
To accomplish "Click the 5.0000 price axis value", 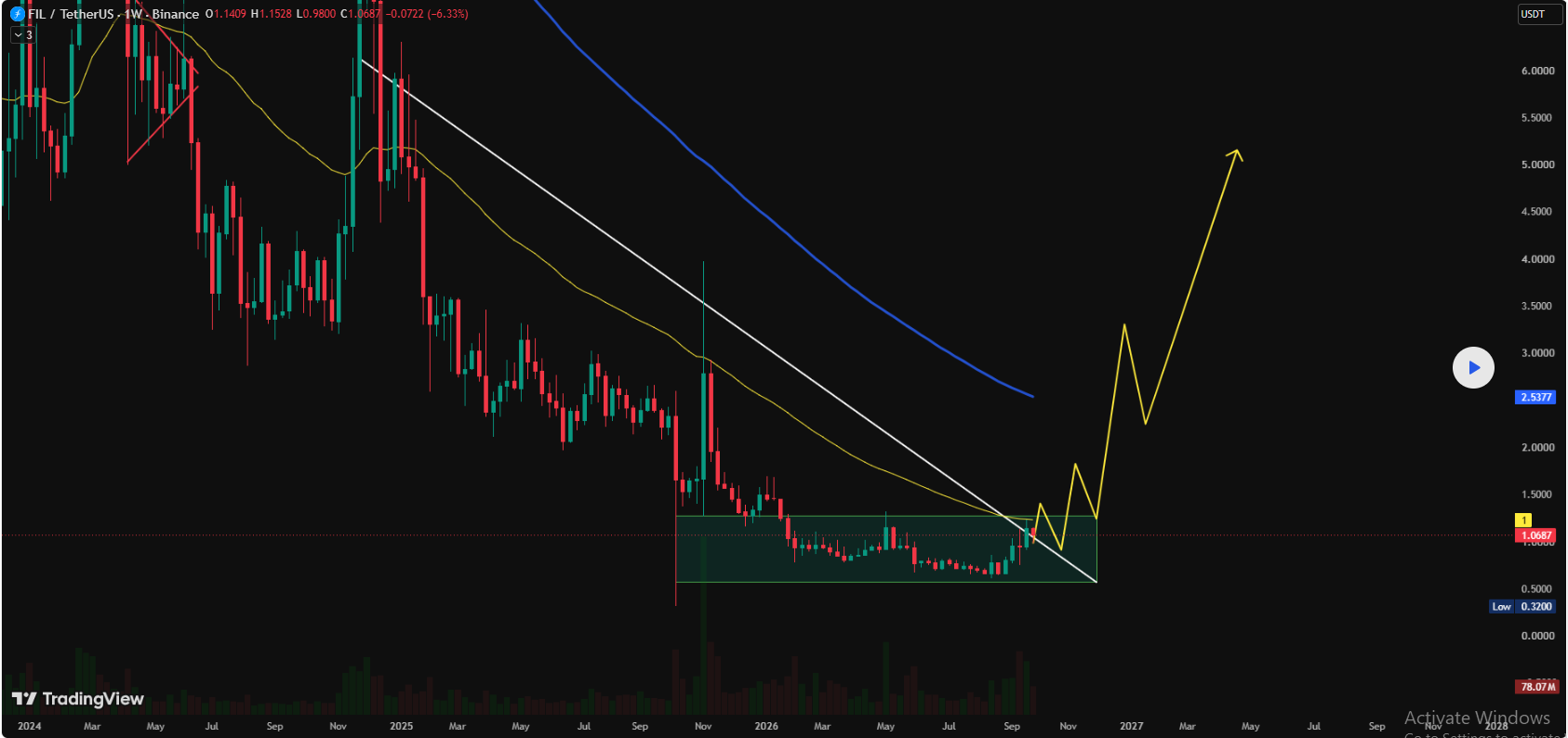I will click(x=1537, y=165).
